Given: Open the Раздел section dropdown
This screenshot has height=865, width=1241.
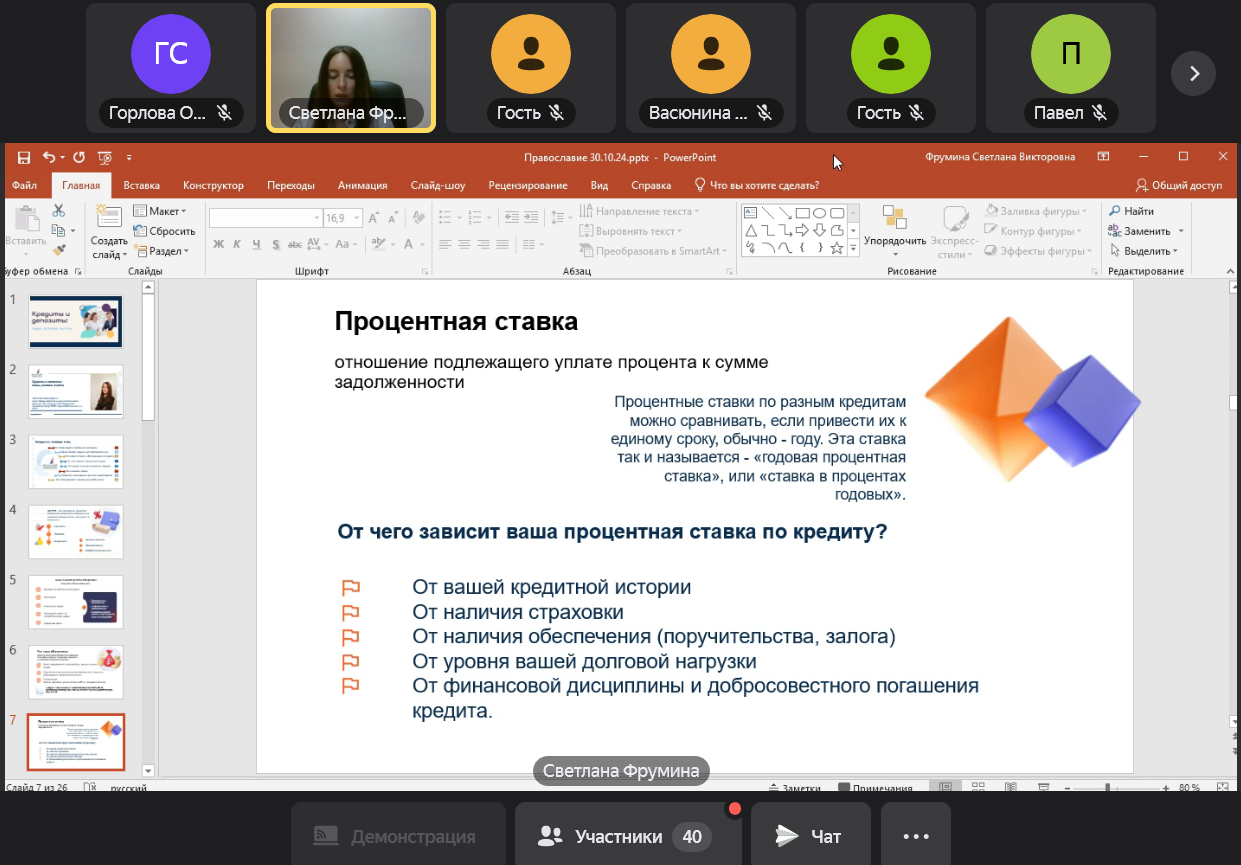Looking at the screenshot, I should 163,251.
